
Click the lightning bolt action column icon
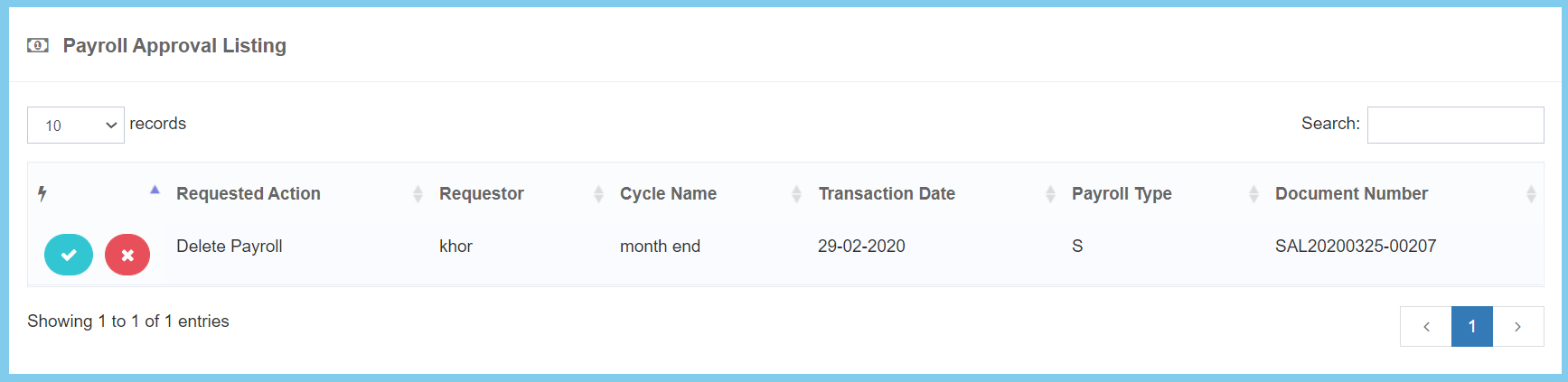tap(42, 193)
